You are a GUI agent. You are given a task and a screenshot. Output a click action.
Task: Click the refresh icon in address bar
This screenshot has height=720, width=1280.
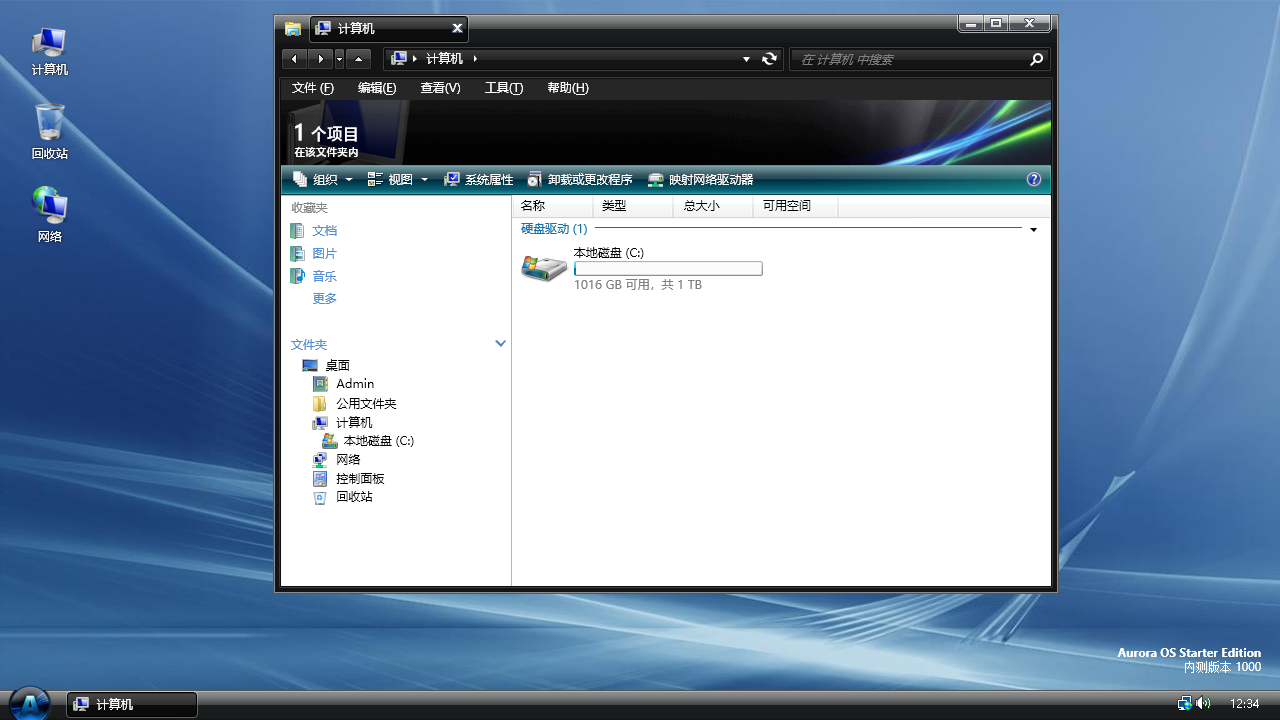[769, 59]
